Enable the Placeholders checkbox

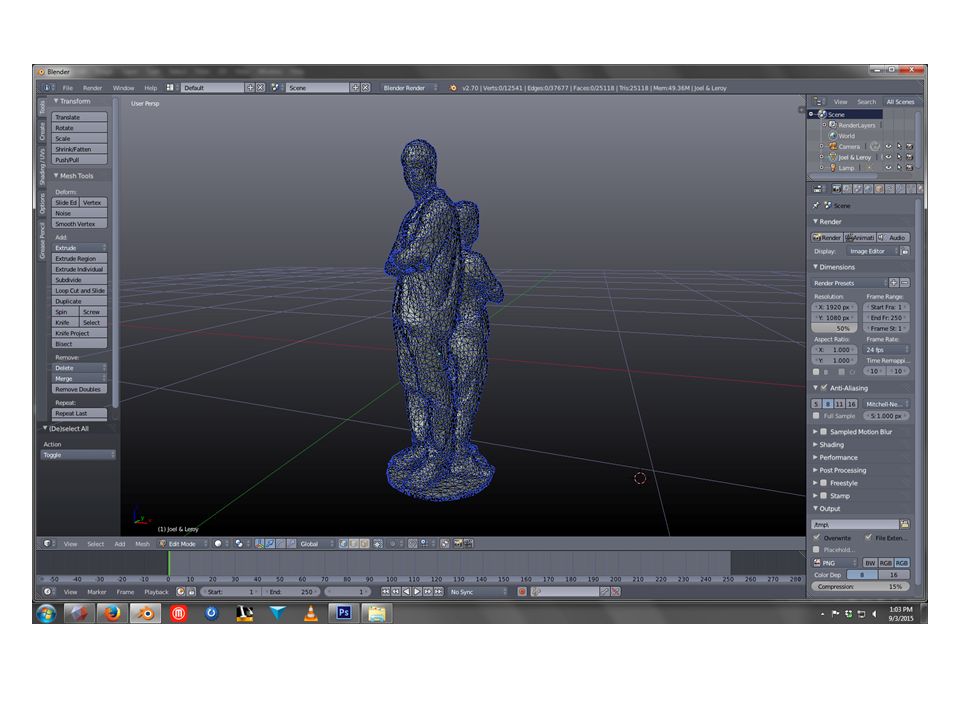tap(817, 549)
